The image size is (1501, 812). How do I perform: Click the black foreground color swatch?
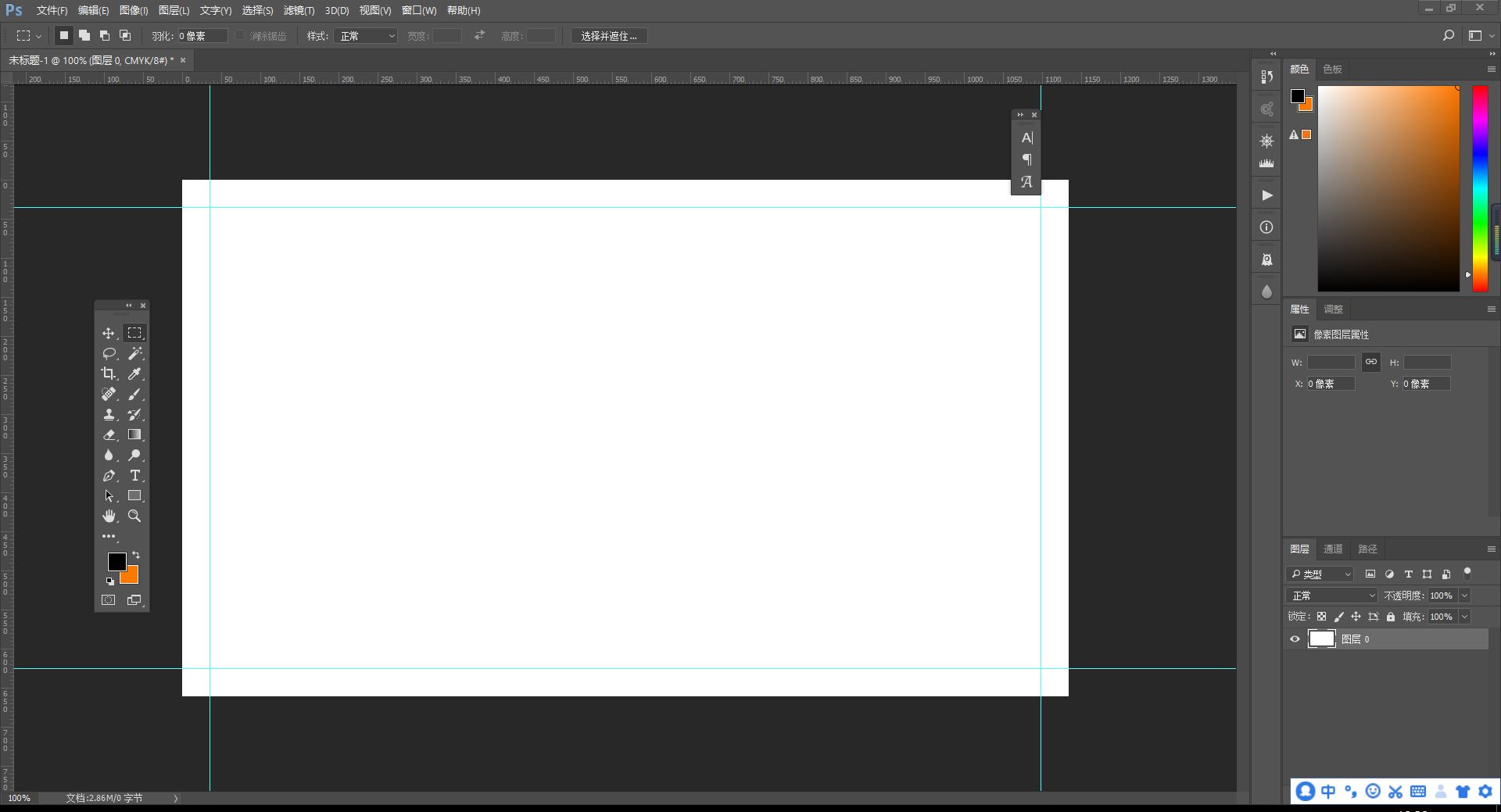coord(117,563)
